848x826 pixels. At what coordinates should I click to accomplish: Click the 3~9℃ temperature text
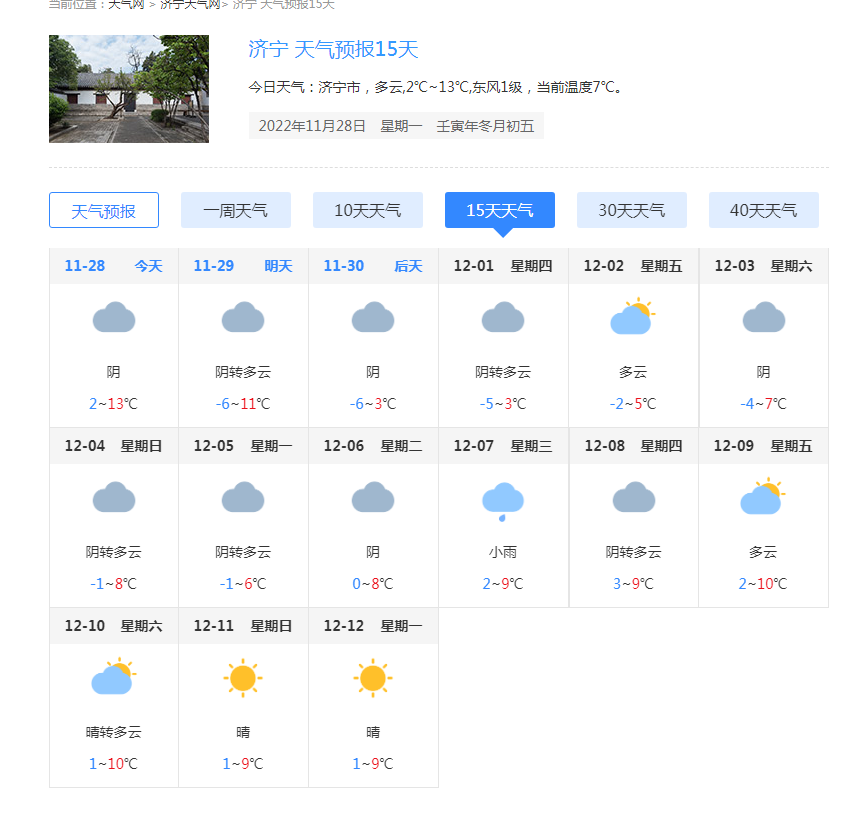click(633, 584)
